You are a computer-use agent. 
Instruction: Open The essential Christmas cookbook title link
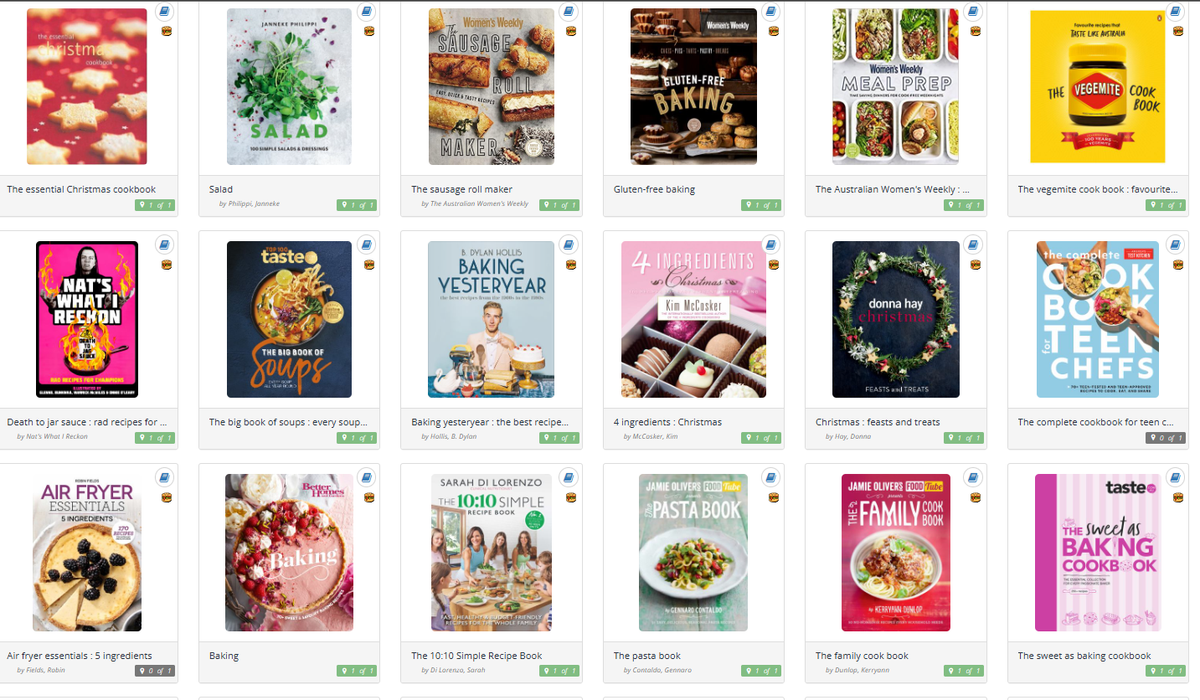point(81,189)
